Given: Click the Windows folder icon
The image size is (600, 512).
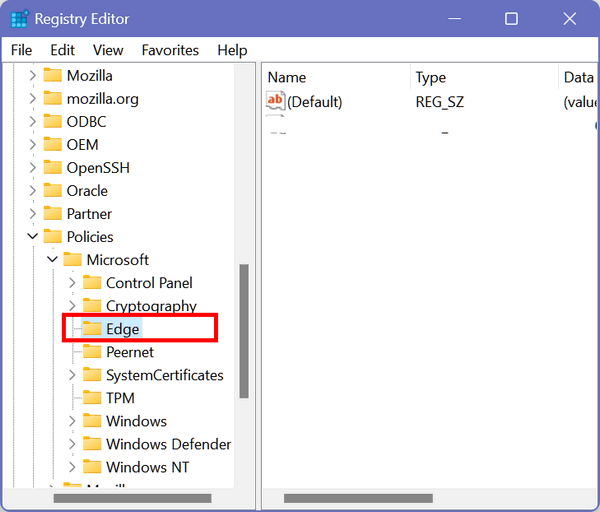Looking at the screenshot, I should tap(92, 420).
